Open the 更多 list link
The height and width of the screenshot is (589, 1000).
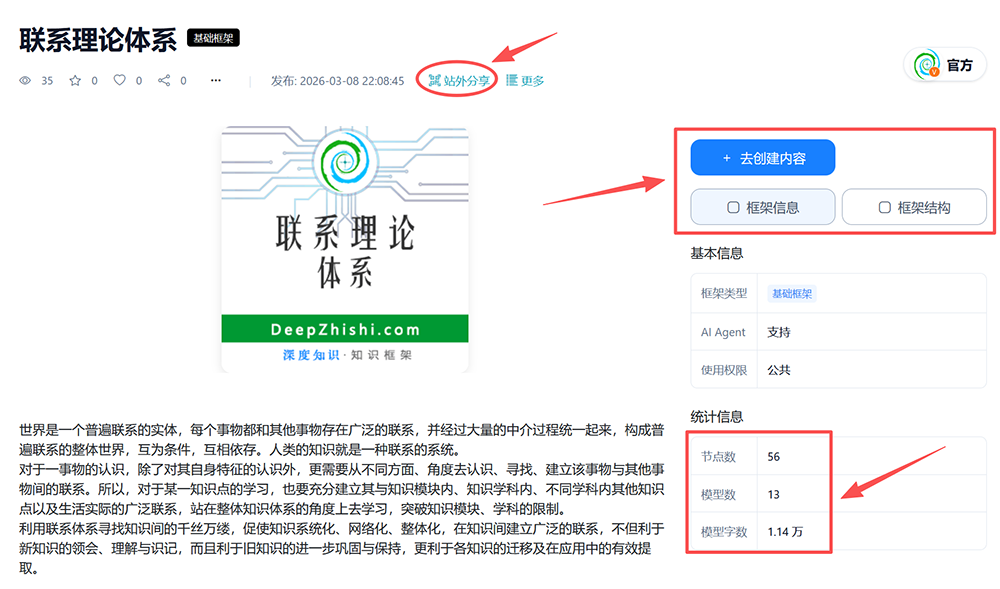(x=525, y=80)
